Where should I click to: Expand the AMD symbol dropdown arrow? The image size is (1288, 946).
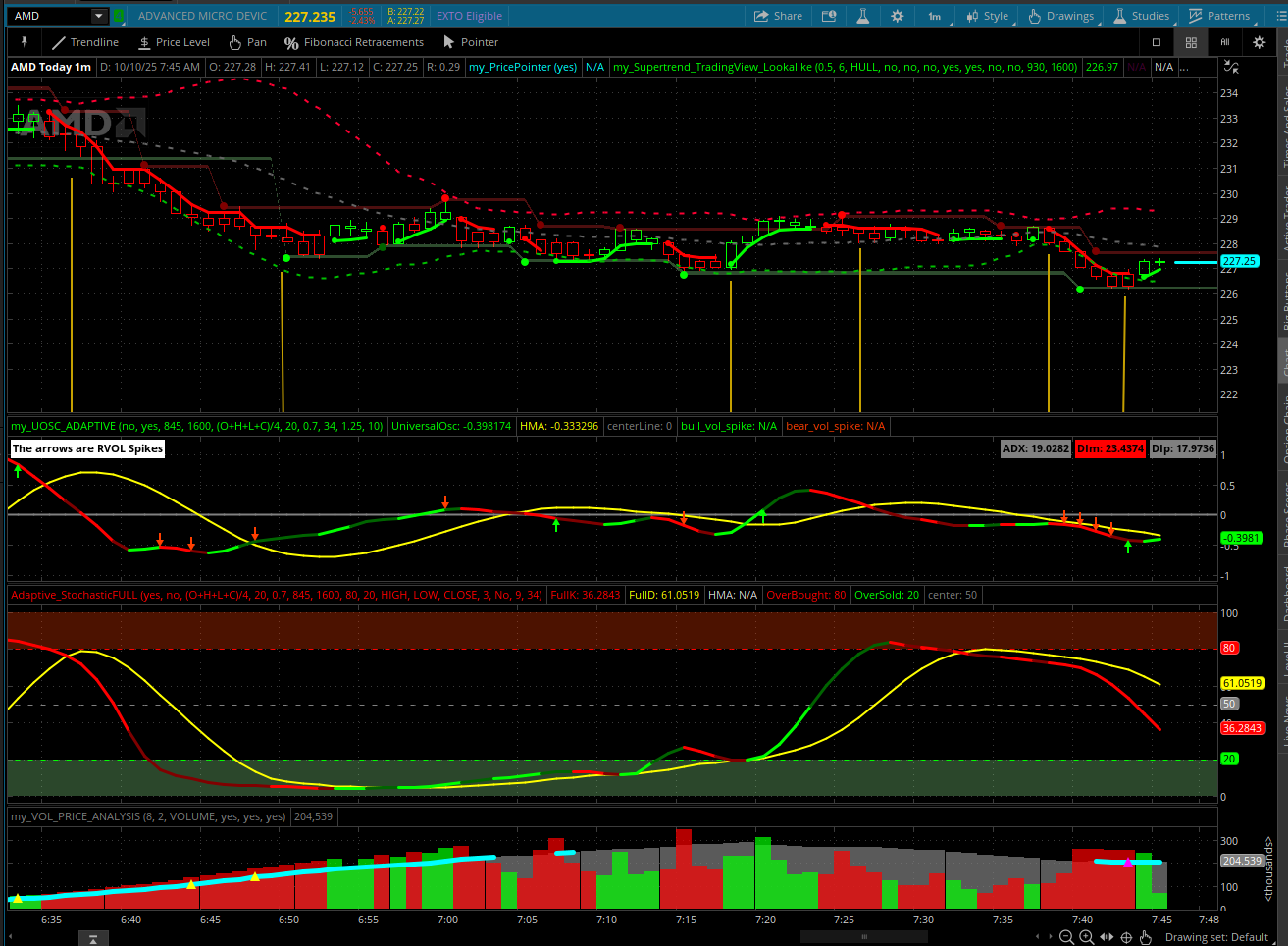98,16
